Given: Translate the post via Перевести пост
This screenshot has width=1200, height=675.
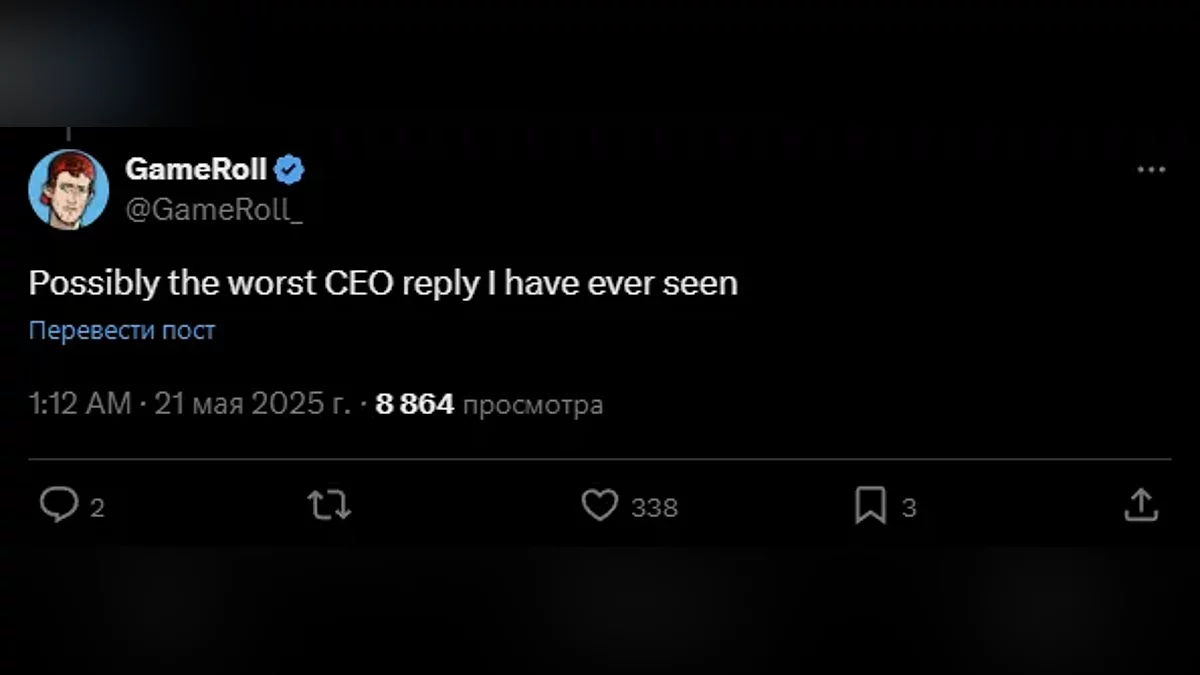Looking at the screenshot, I should pos(122,331).
